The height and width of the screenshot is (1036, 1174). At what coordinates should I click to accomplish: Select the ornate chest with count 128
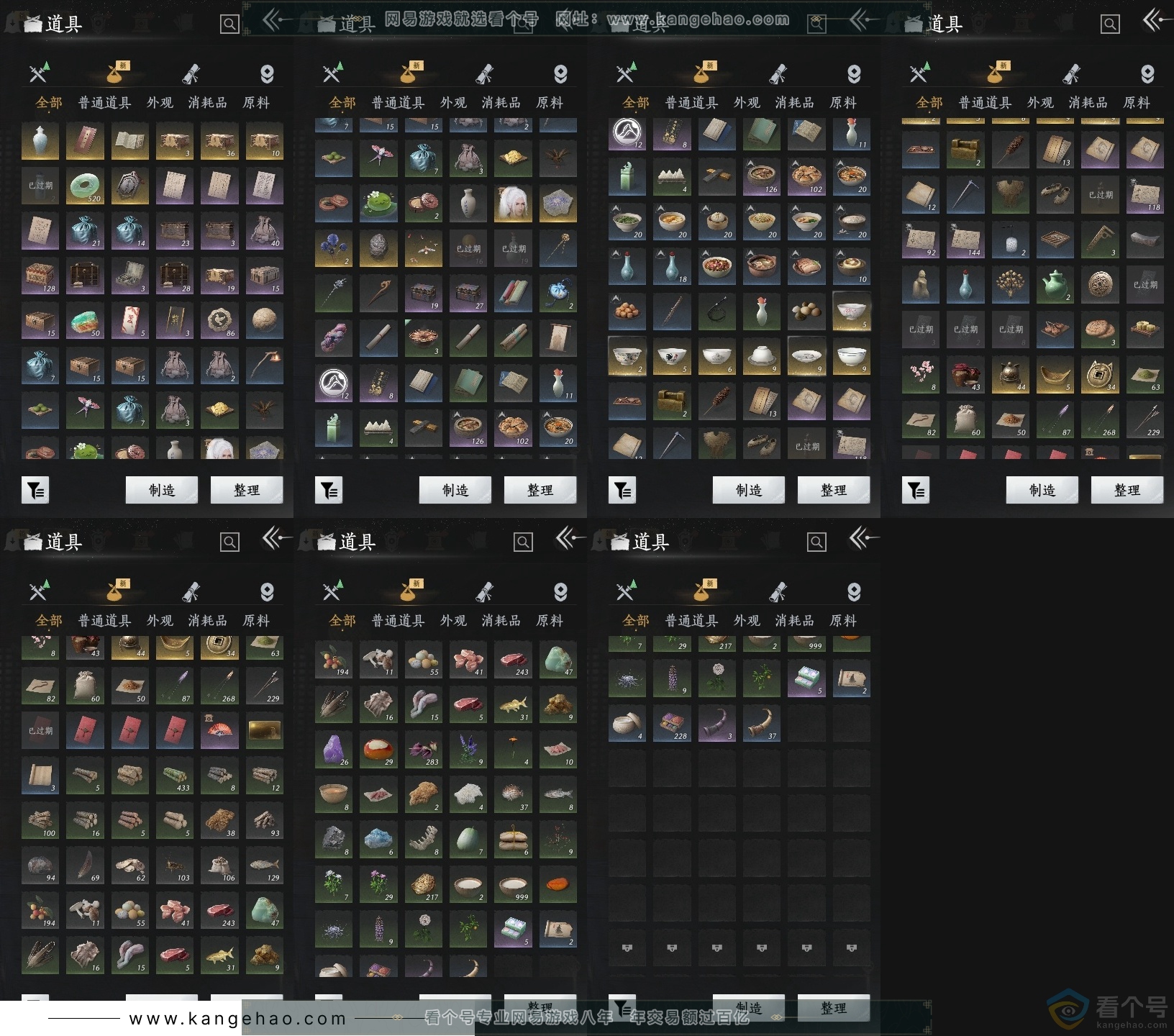tap(40, 276)
